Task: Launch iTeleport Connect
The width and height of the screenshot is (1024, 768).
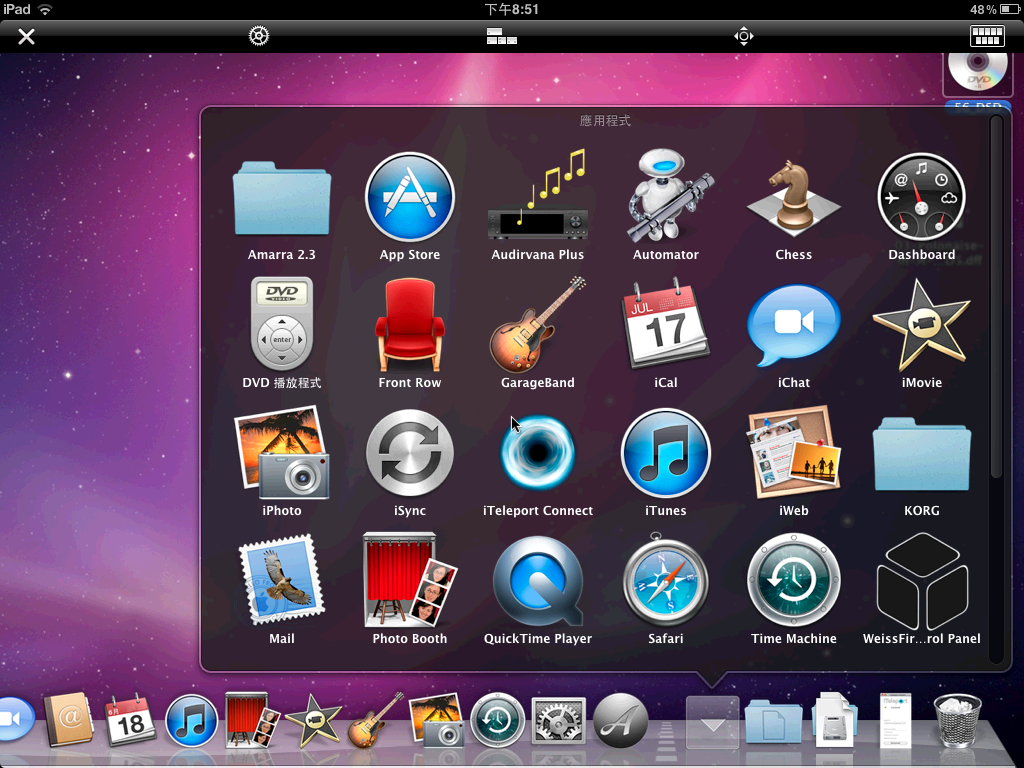Action: coord(537,452)
